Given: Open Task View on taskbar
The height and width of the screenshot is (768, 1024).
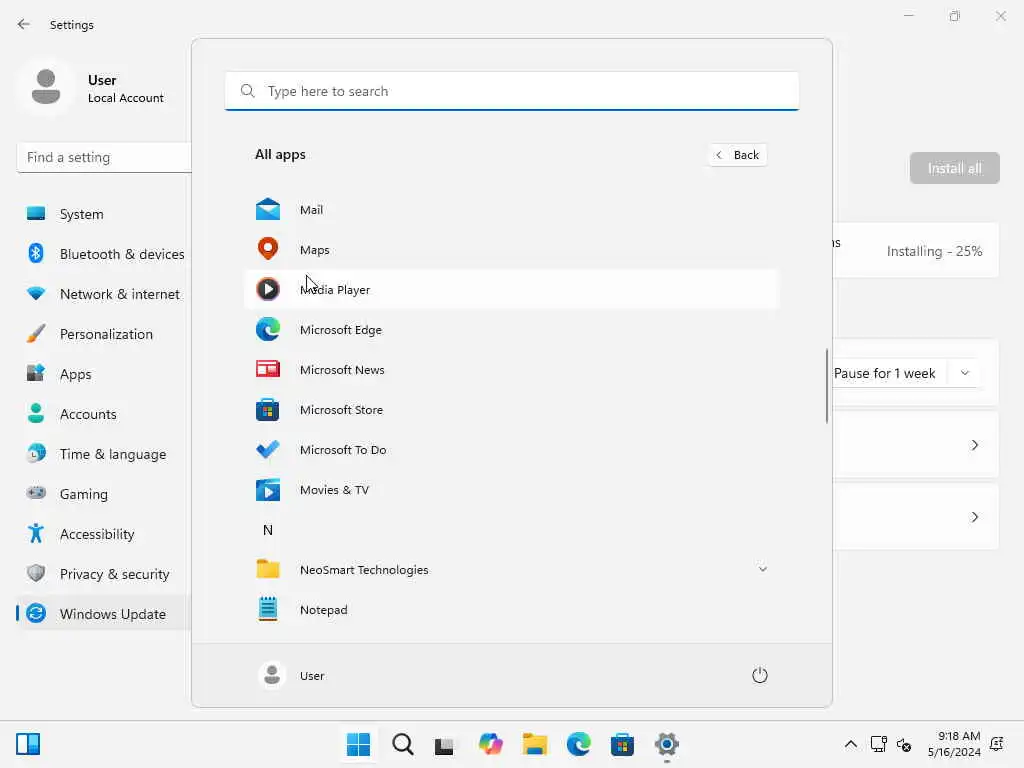Looking at the screenshot, I should [445, 744].
